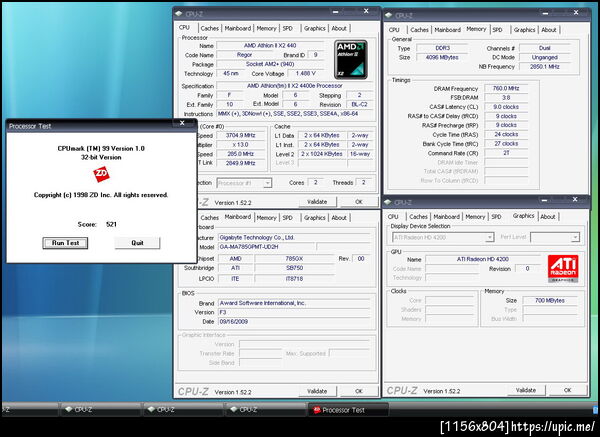Image resolution: width=600 pixels, height=437 pixels.
Task: Open Caches tab in the graphics window
Action: click(418, 217)
